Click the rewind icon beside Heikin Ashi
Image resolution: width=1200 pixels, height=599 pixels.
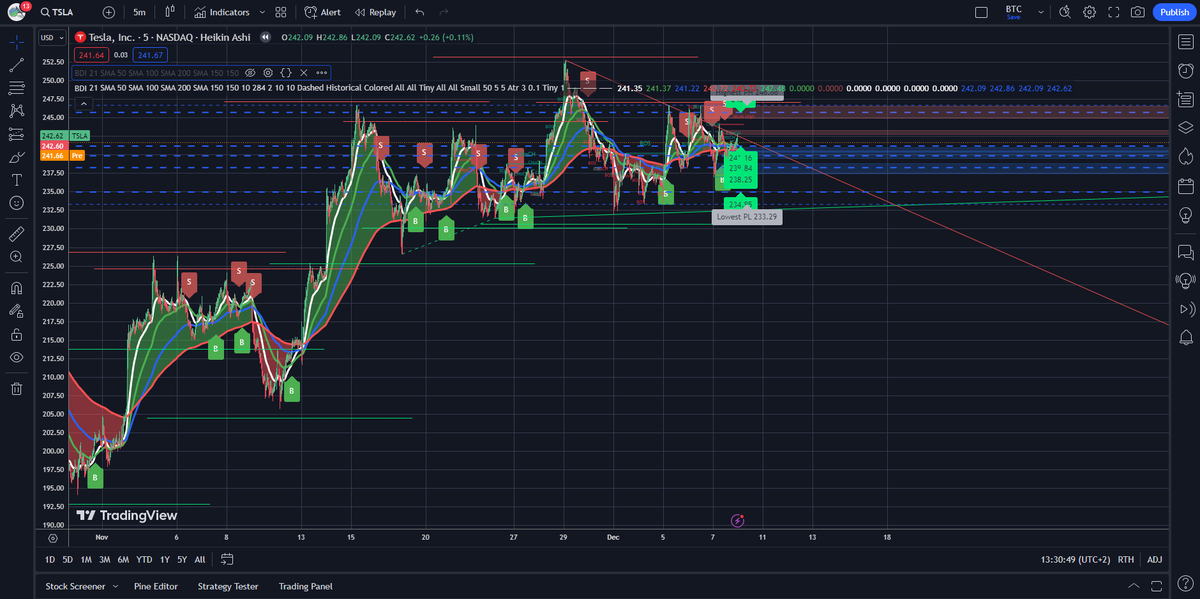(x=265, y=37)
